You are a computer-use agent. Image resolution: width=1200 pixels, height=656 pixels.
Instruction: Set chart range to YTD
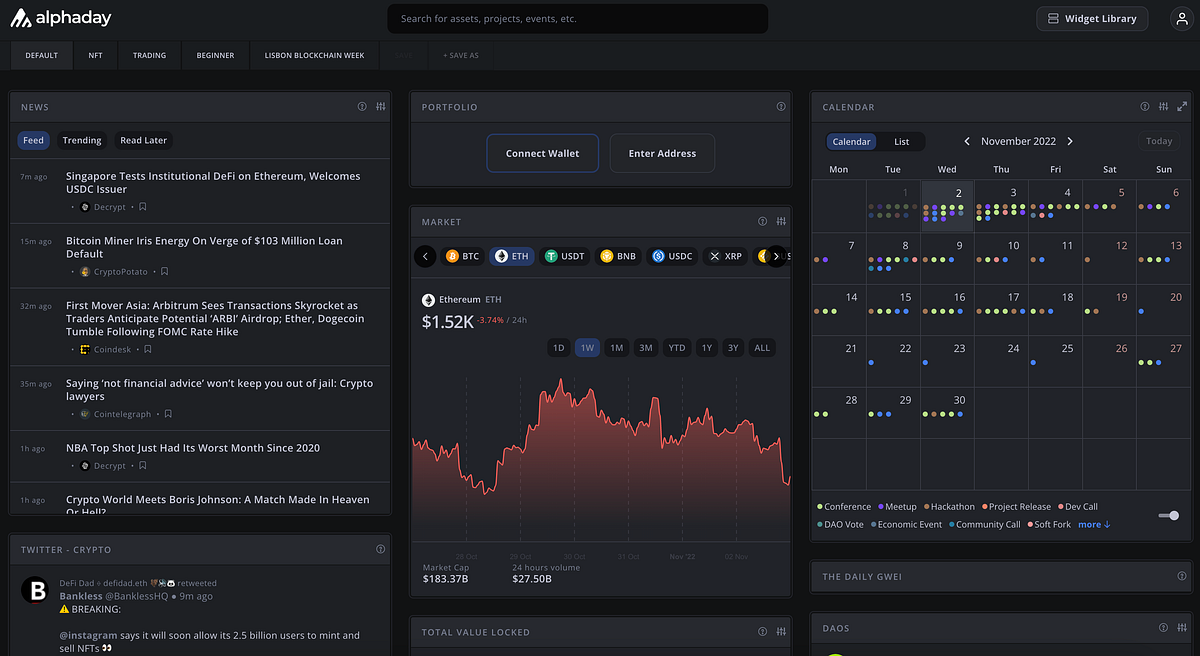pyautogui.click(x=677, y=348)
